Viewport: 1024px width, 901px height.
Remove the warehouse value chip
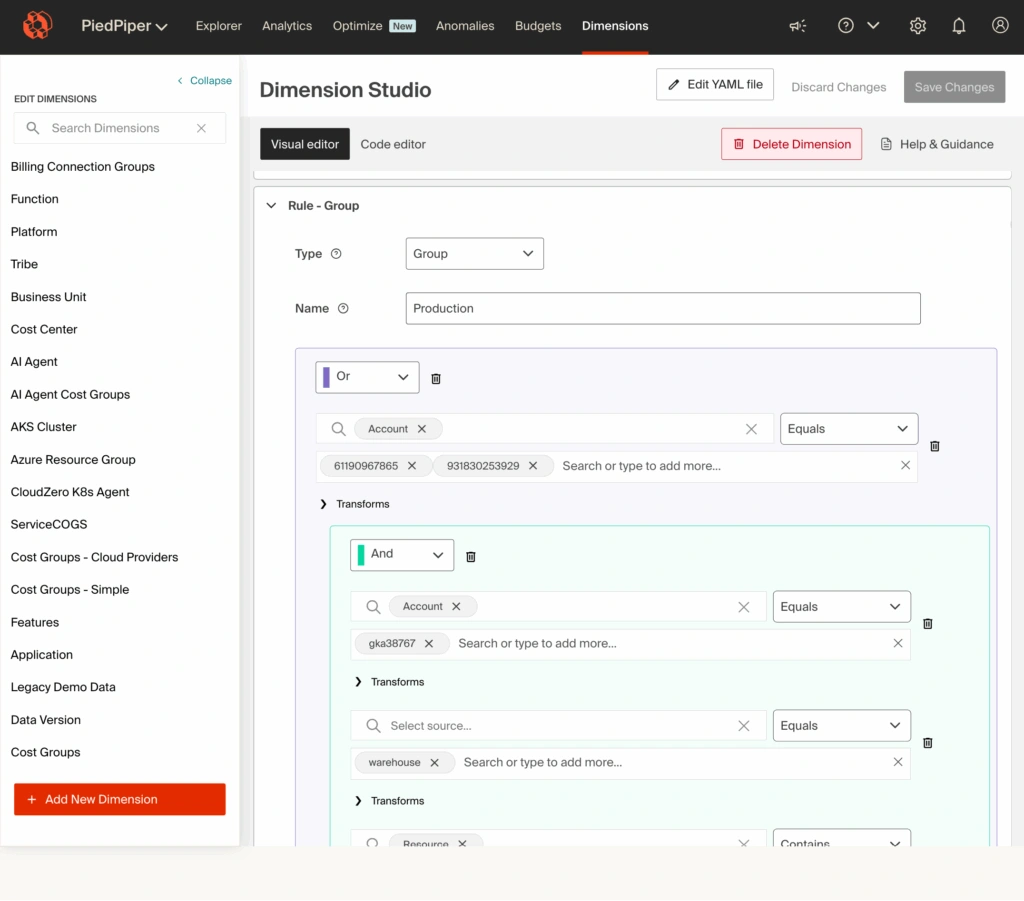click(434, 763)
